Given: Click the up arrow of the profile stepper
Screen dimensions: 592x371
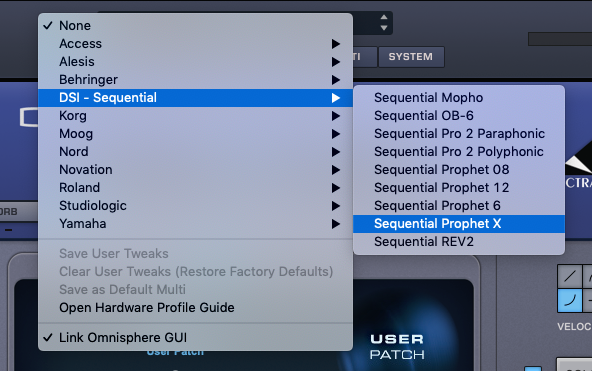Looking at the screenshot, I should [384, 17].
